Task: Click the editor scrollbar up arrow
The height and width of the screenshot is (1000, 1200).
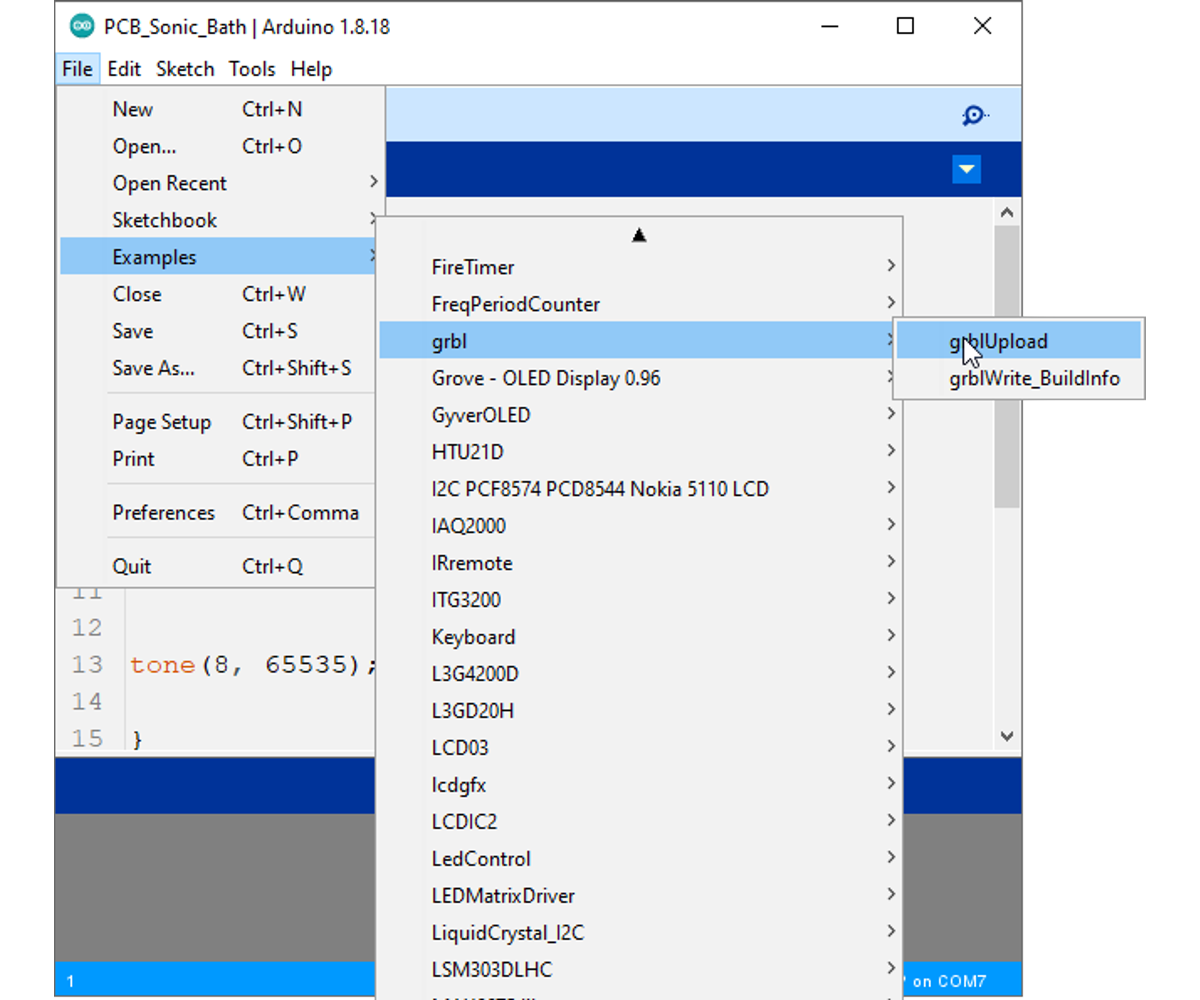Action: pyautogui.click(x=1007, y=212)
